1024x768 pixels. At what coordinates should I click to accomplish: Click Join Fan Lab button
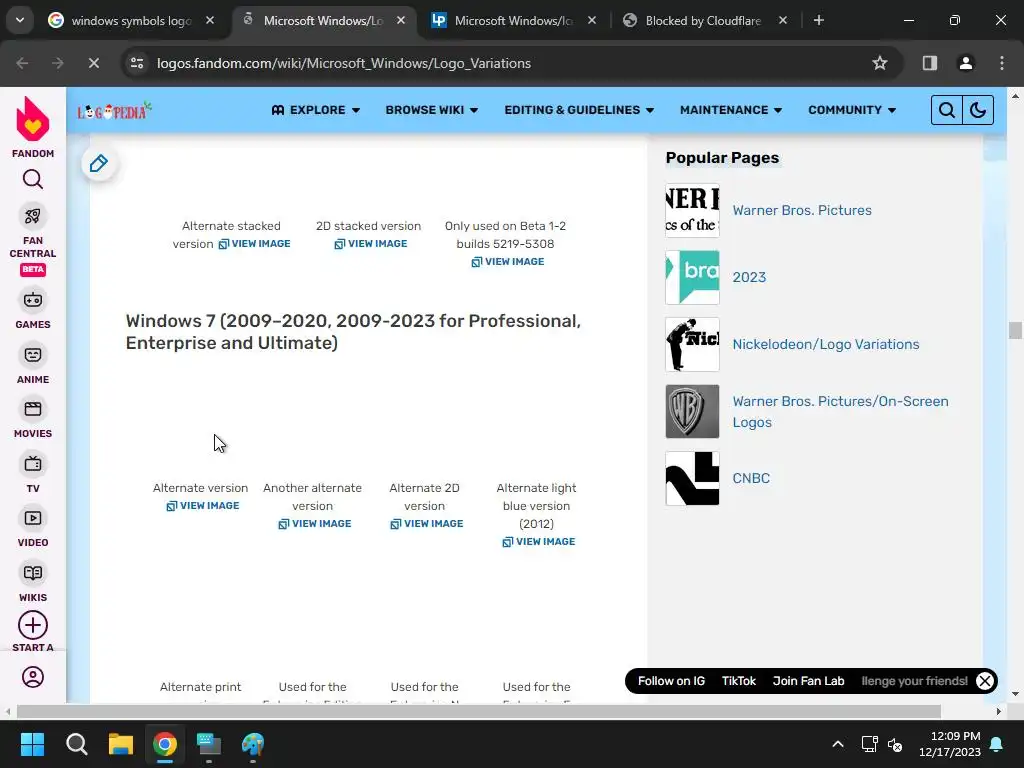(x=808, y=681)
